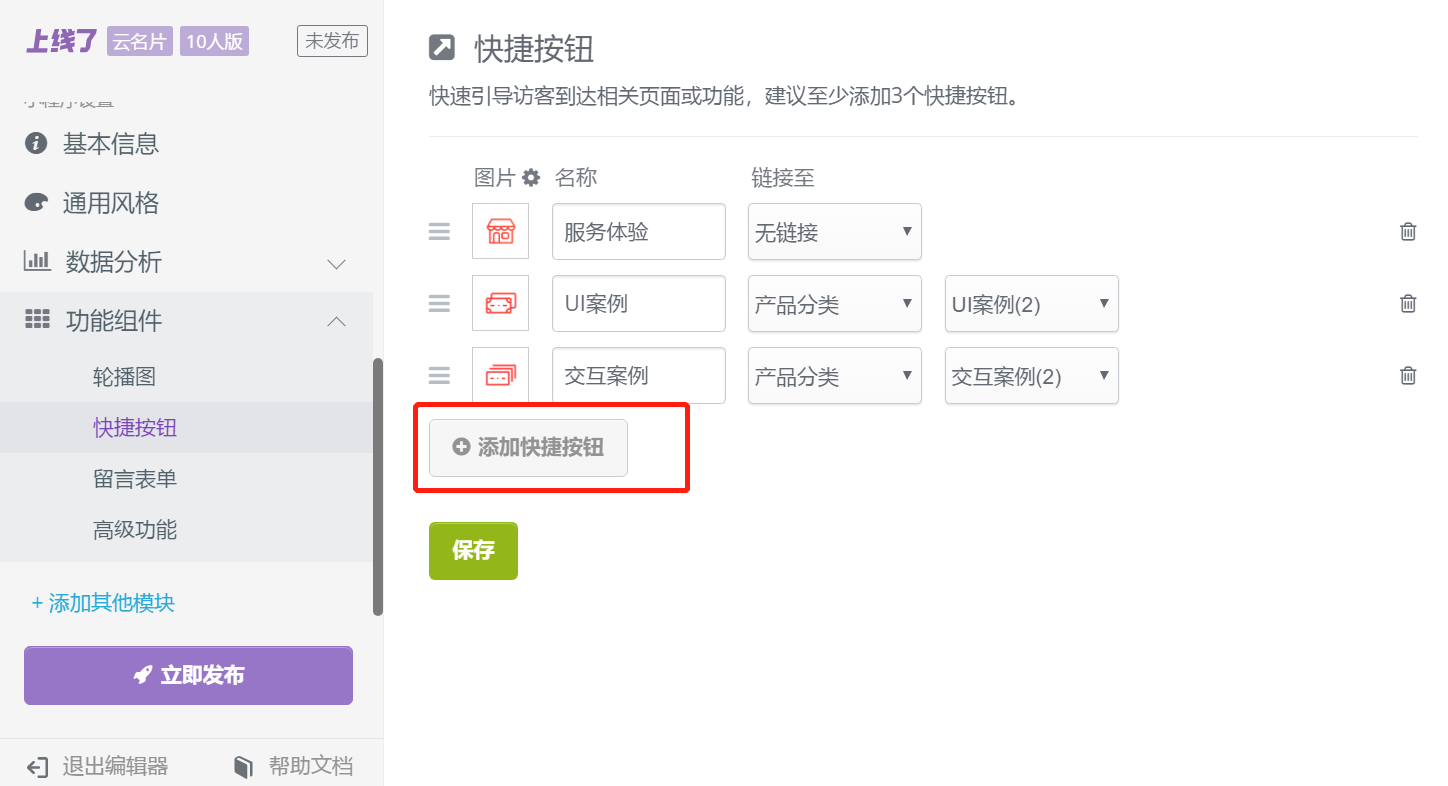The width and height of the screenshot is (1448, 786).
Task: Click the 帮助文档 book icon
Action: coord(243,767)
